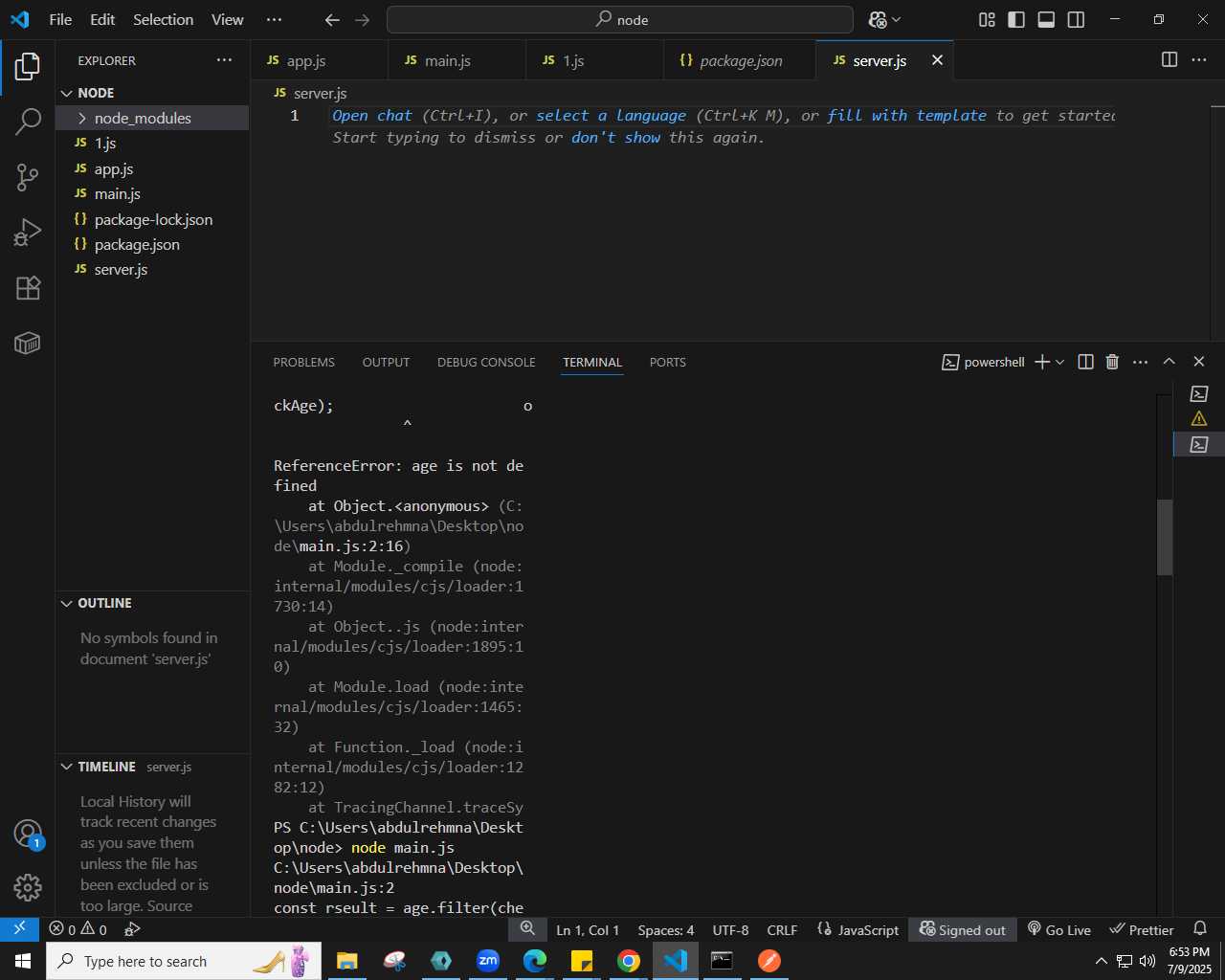Open the hidden menus ellipsis in menu bar

[x=274, y=19]
